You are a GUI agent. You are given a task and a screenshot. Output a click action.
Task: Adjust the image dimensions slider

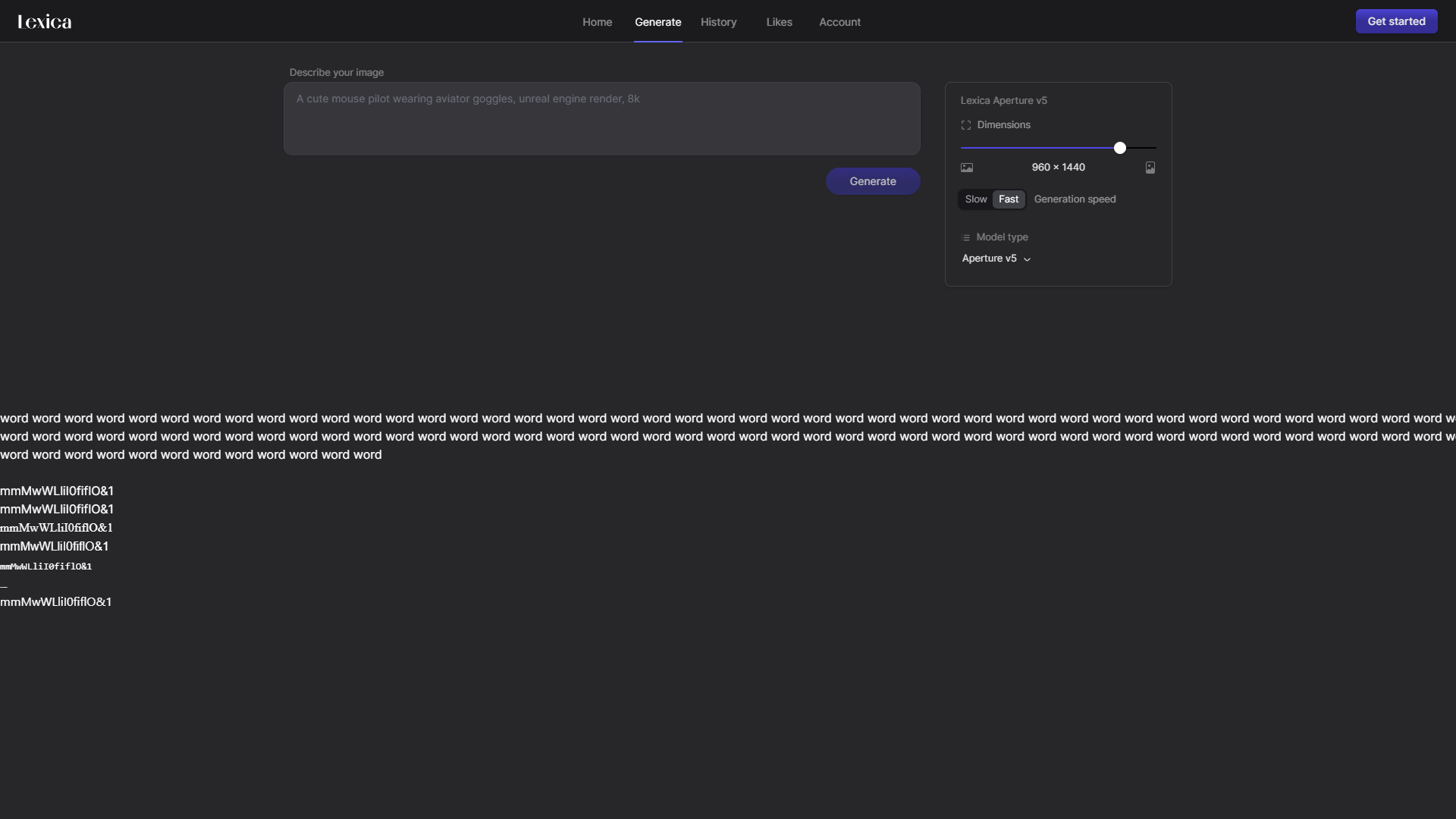click(1120, 147)
